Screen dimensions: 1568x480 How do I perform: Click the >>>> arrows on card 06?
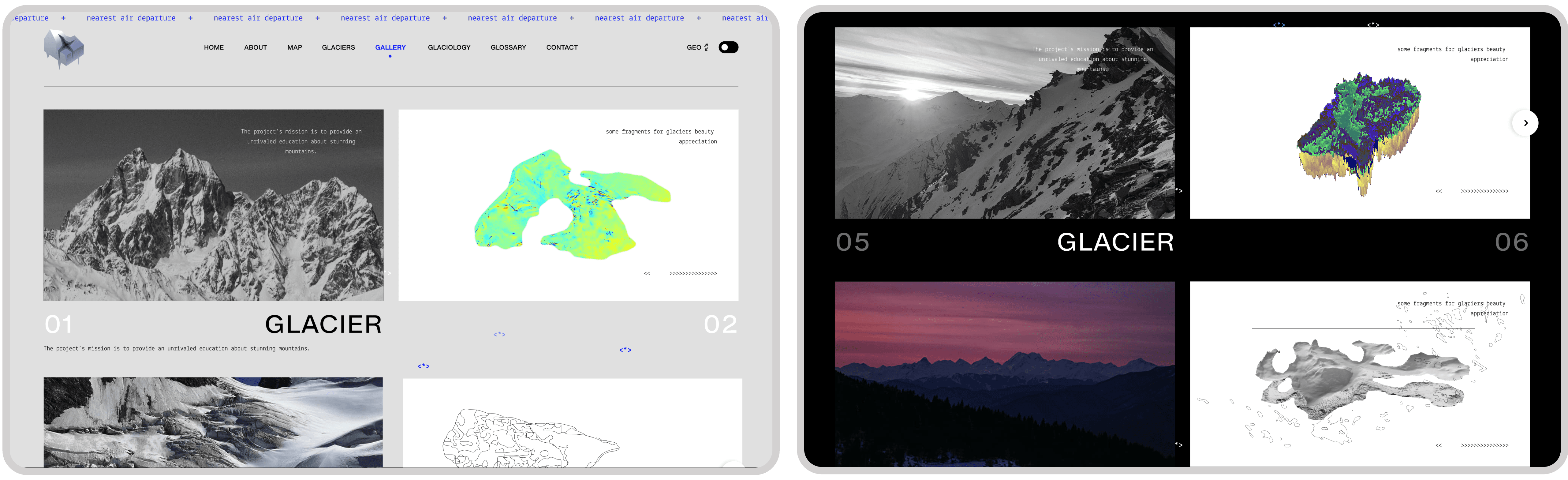[x=1484, y=191]
